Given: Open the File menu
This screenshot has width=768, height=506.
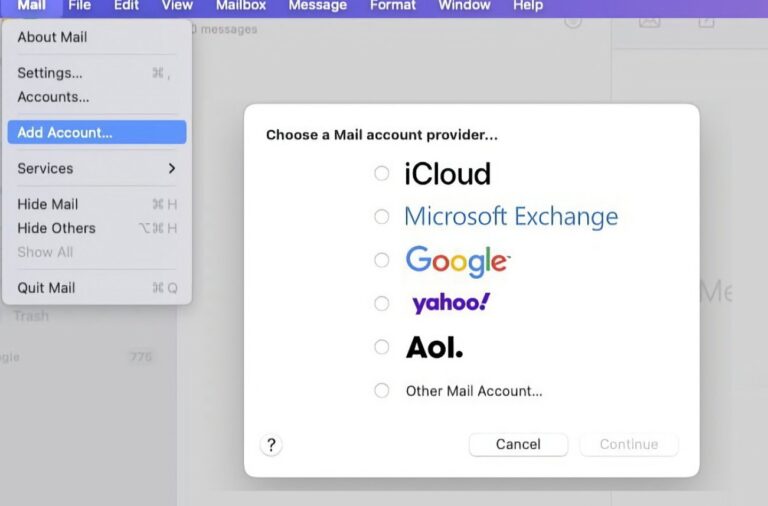Looking at the screenshot, I should (80, 6).
